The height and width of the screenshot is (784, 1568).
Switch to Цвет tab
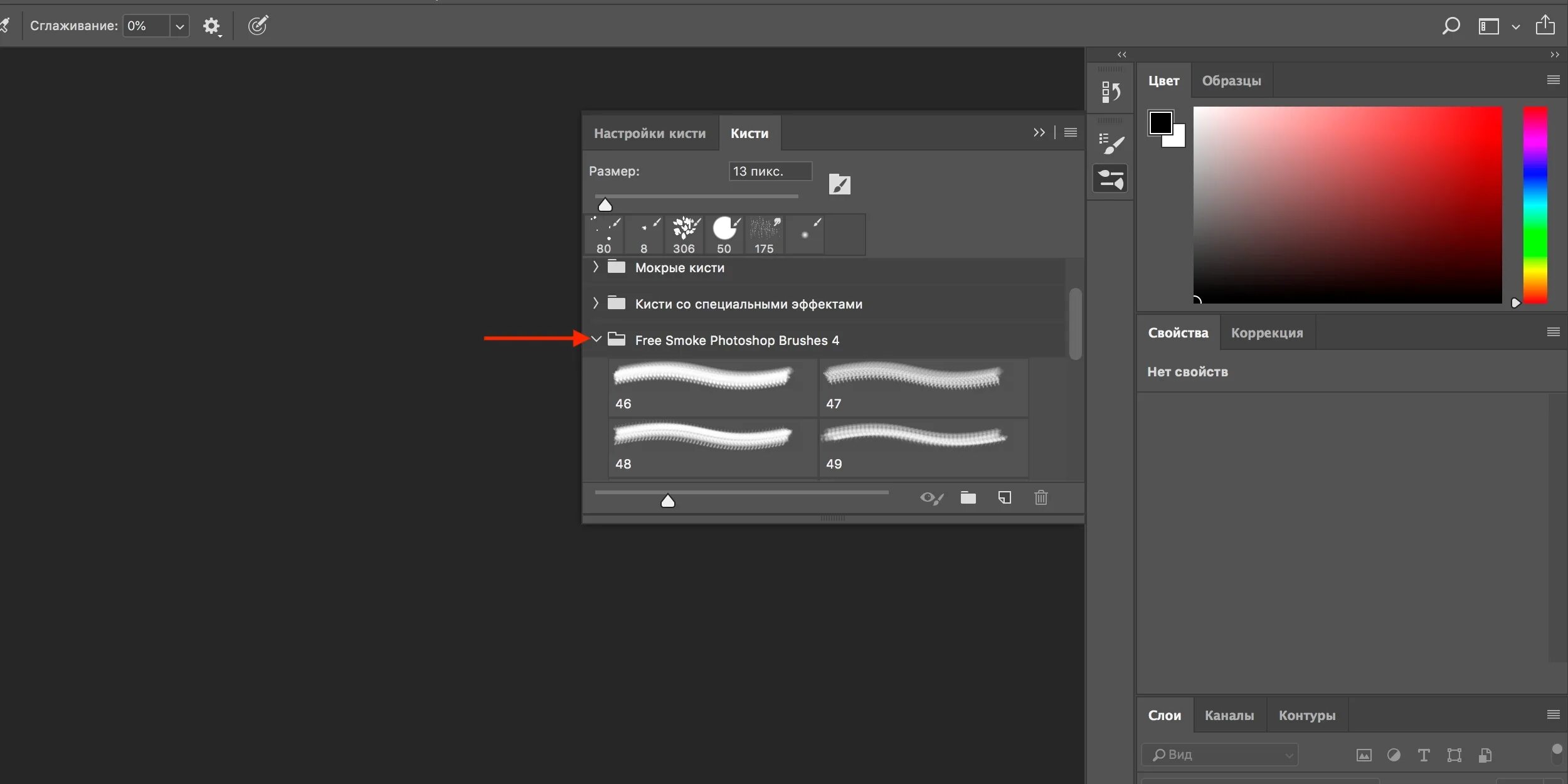[x=1163, y=81]
